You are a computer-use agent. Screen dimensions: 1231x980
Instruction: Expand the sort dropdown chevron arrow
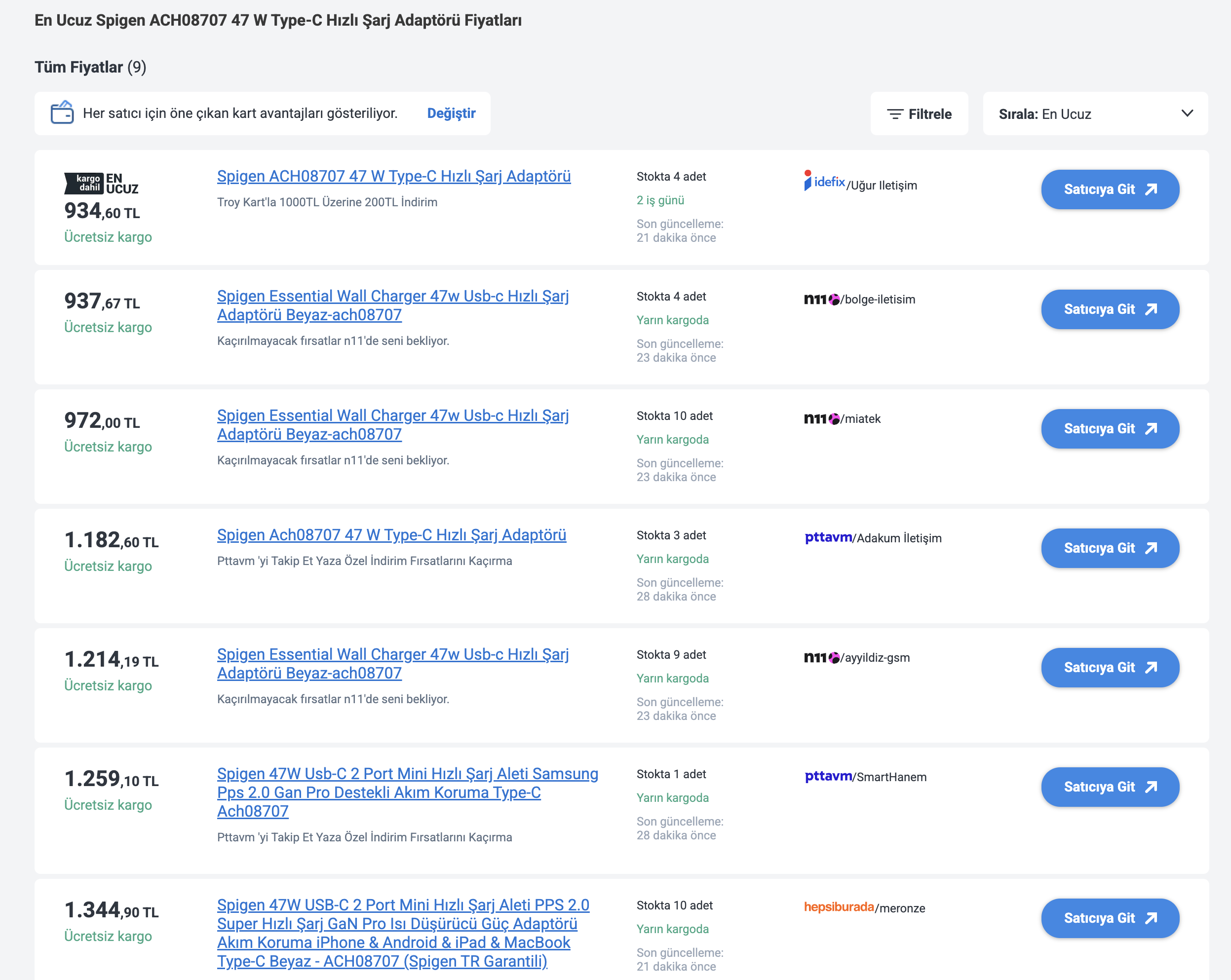1187,113
